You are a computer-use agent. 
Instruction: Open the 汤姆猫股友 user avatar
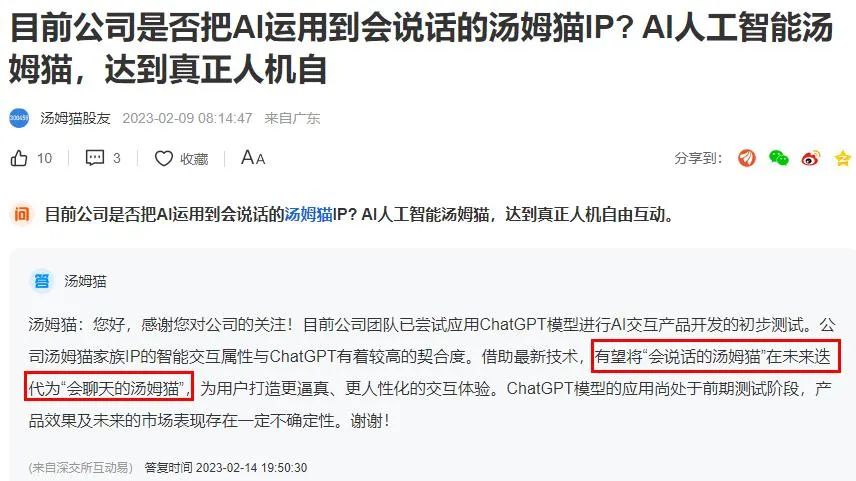point(19,118)
